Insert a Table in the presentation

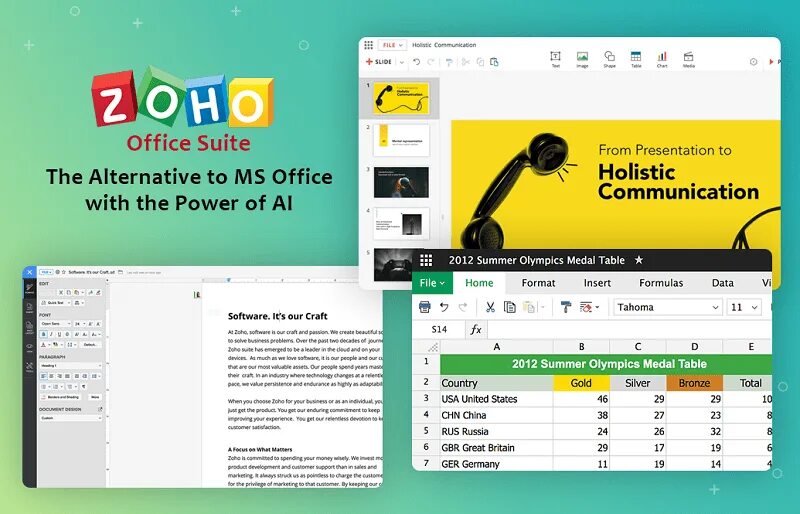click(636, 59)
